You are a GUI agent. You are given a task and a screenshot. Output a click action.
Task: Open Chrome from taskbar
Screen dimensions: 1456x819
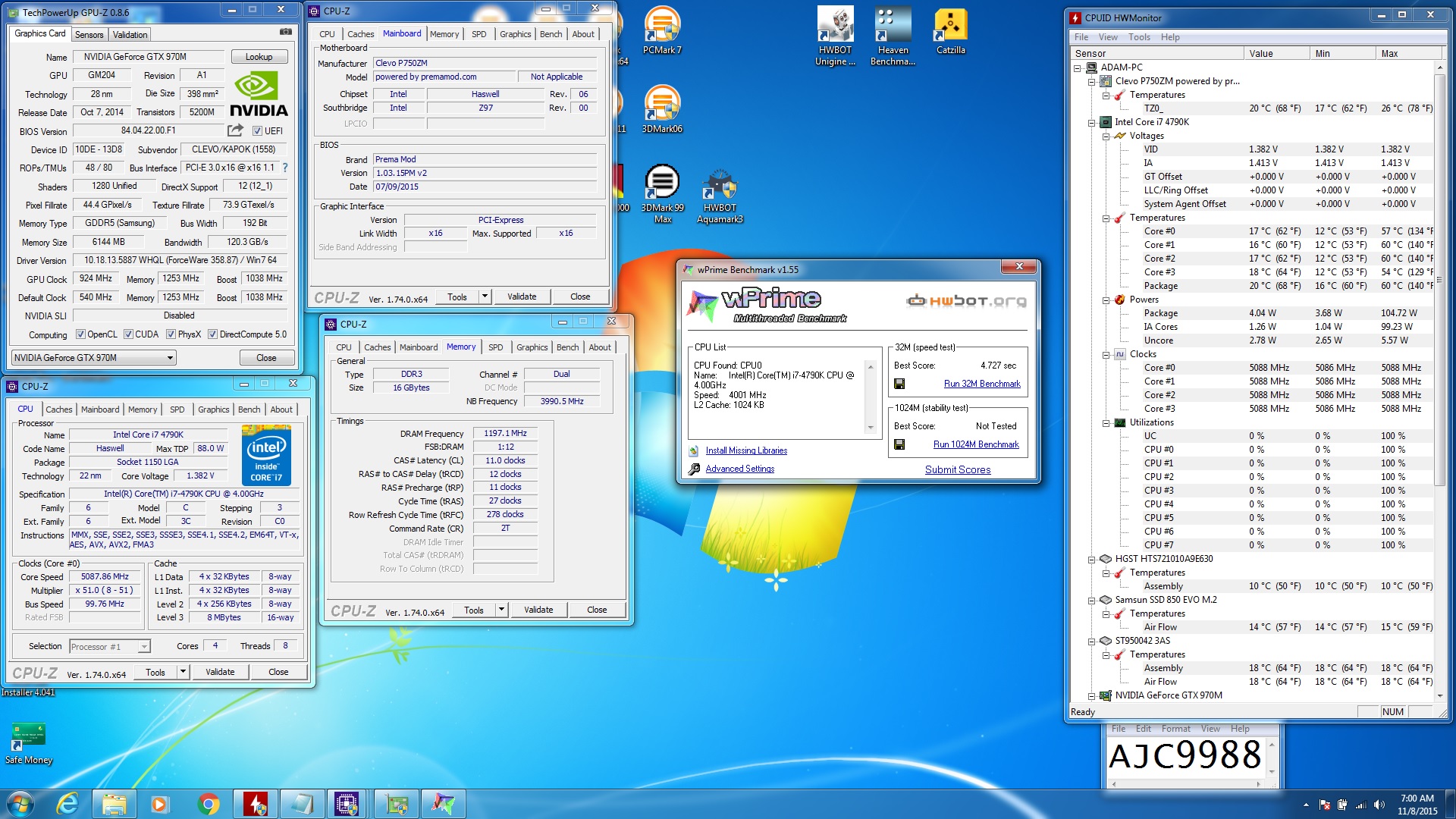pos(209,804)
